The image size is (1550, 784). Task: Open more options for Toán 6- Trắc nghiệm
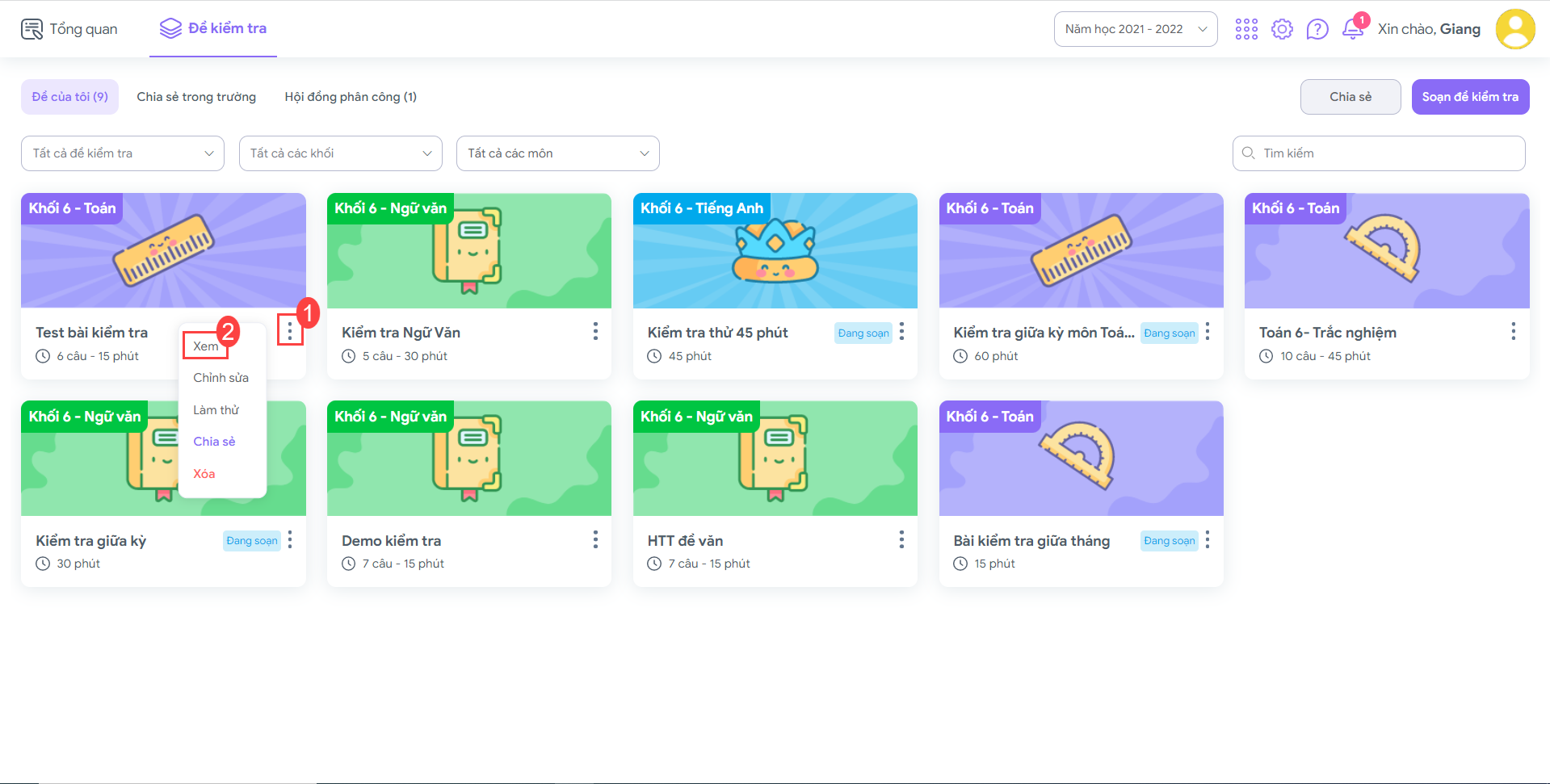pos(1514,331)
